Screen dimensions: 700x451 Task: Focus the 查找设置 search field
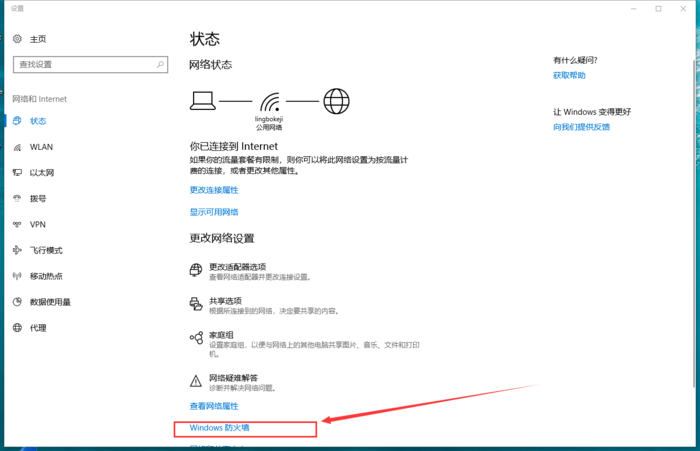click(82, 64)
